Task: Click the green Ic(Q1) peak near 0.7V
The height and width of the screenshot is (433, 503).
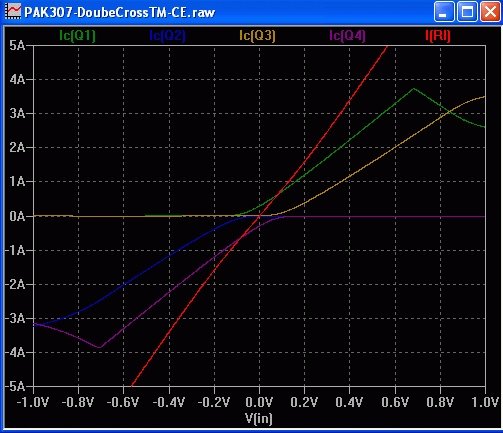Action: point(414,89)
